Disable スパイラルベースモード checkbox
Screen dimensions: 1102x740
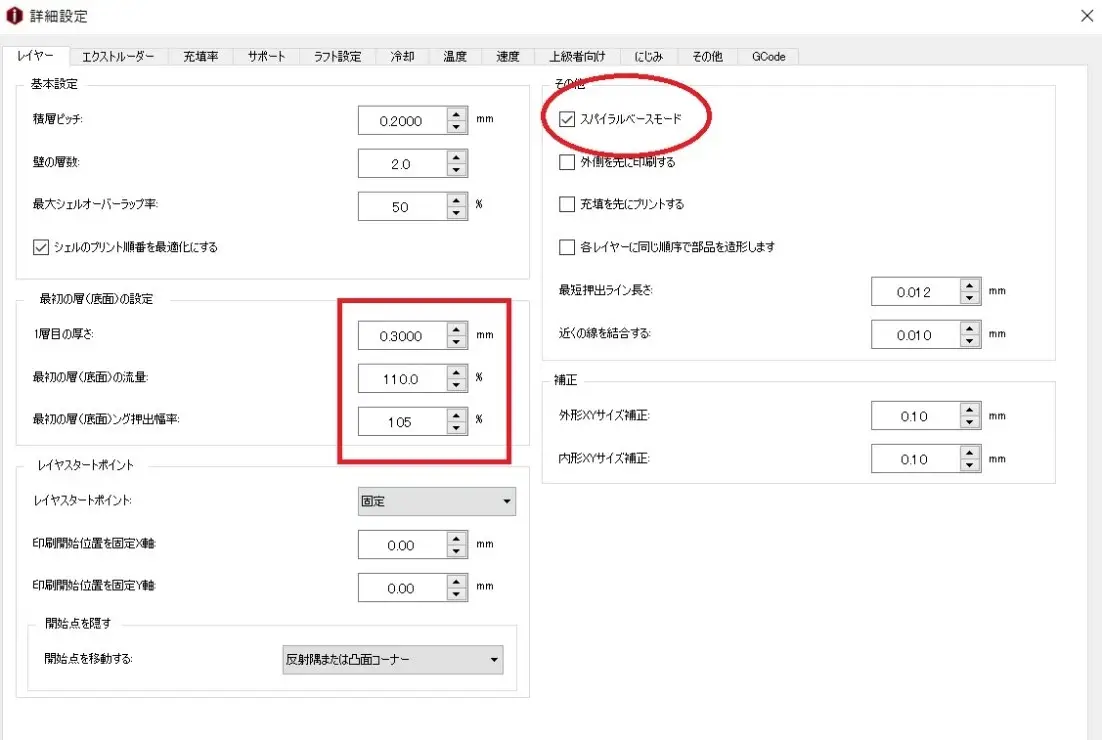click(568, 120)
